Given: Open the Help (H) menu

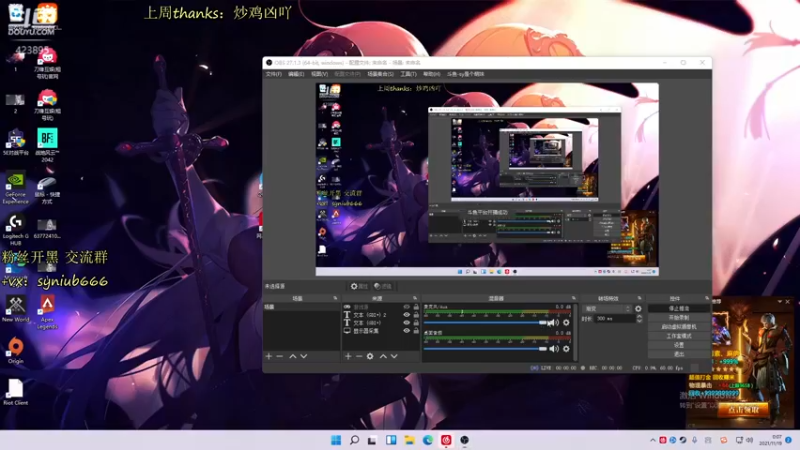Looking at the screenshot, I should tap(432, 74).
